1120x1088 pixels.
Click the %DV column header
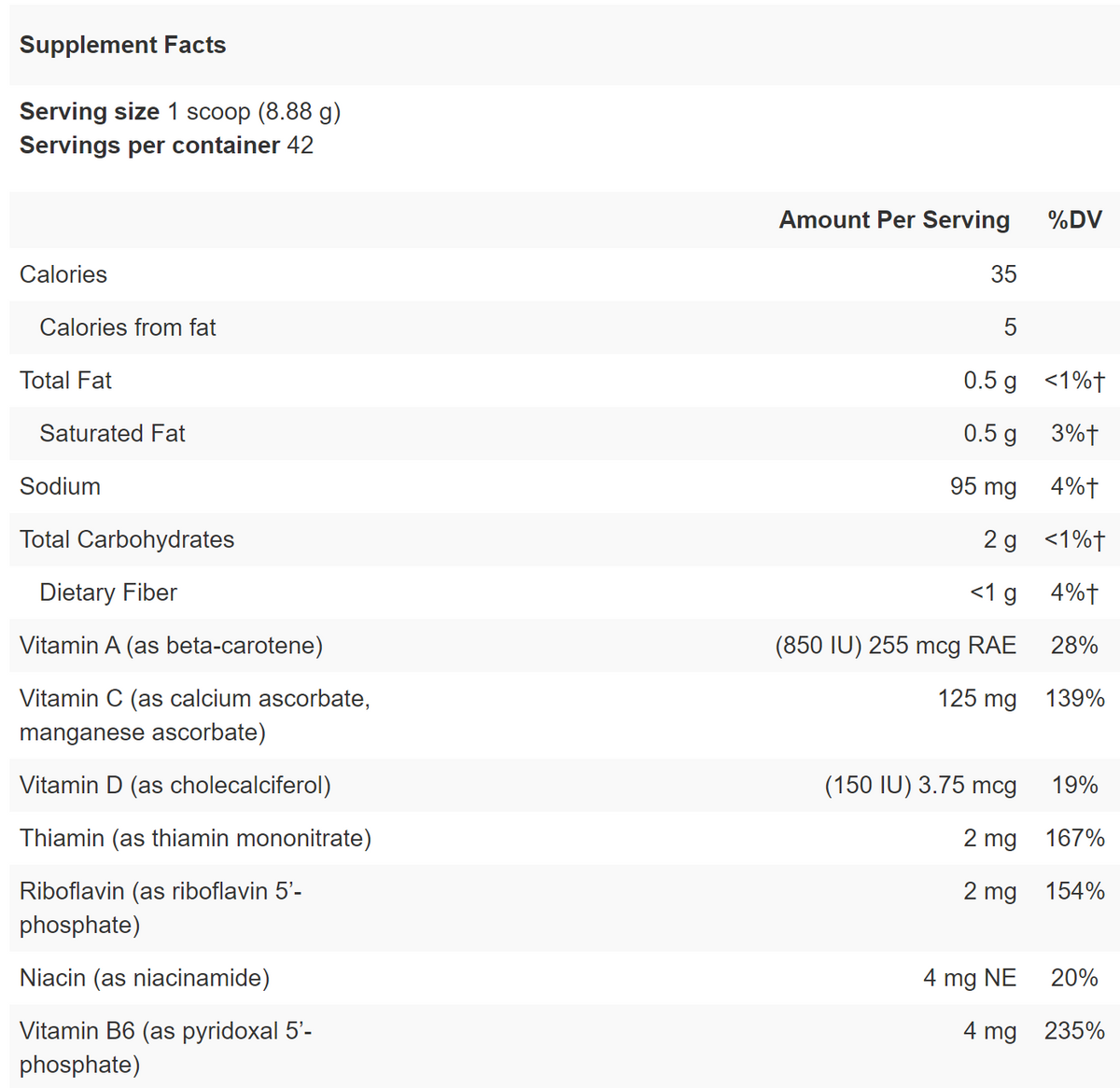click(x=1074, y=219)
